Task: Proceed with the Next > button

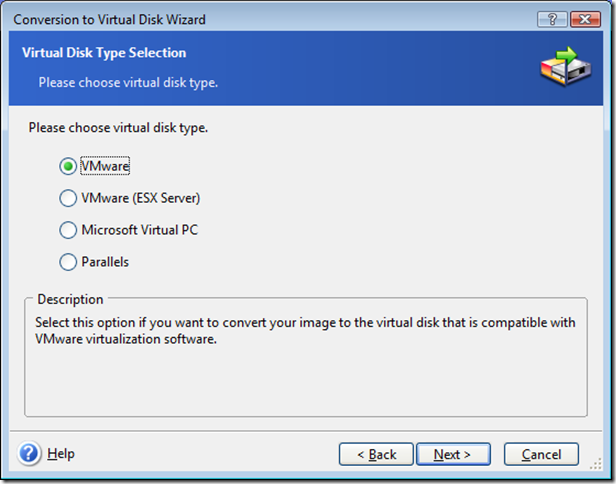Action: coord(453,454)
